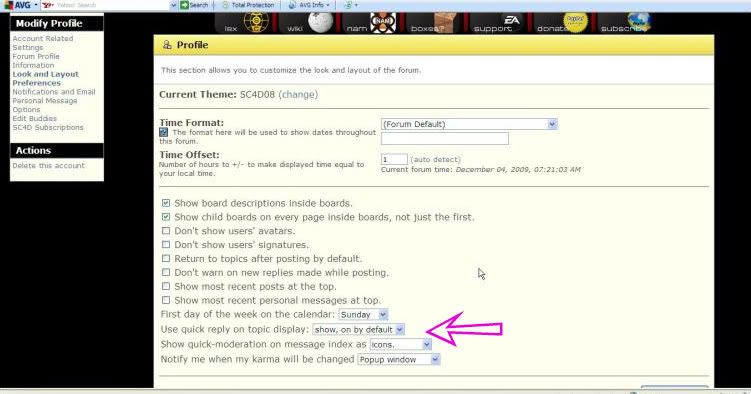The width and height of the screenshot is (751, 394).
Task: Click the Current forum time text
Action: tap(480, 169)
